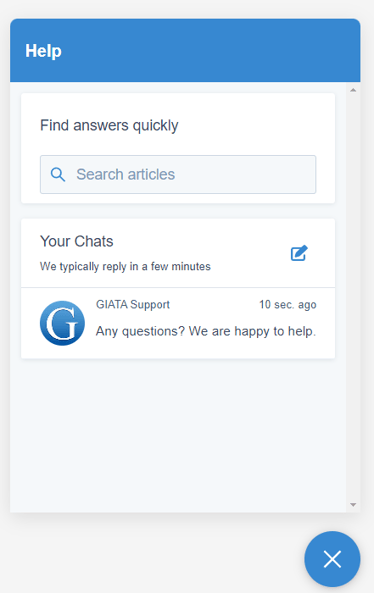
Task: Click the scrollbar up arrow
Action: 353,90
